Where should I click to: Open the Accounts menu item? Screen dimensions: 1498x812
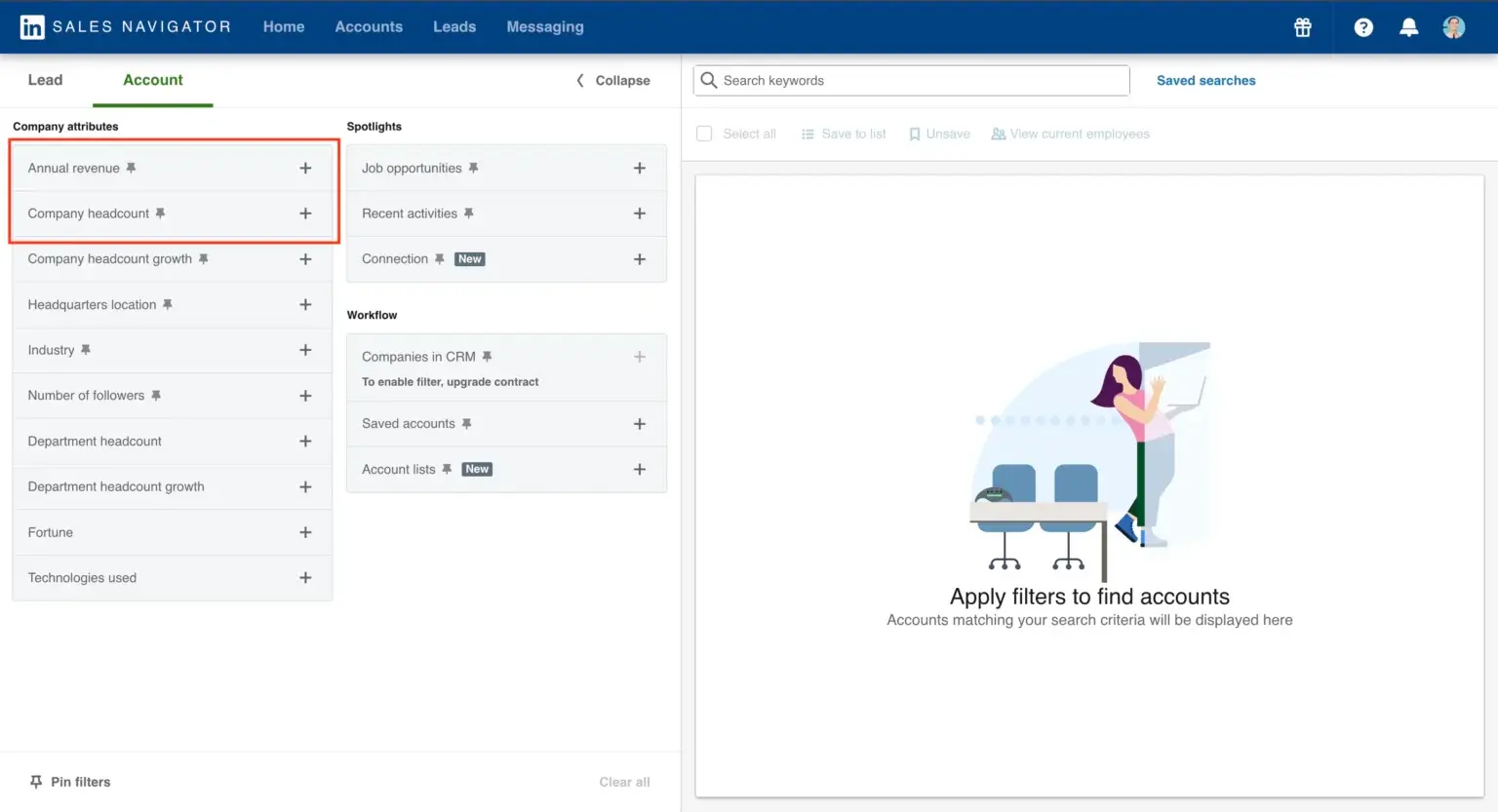click(x=369, y=26)
